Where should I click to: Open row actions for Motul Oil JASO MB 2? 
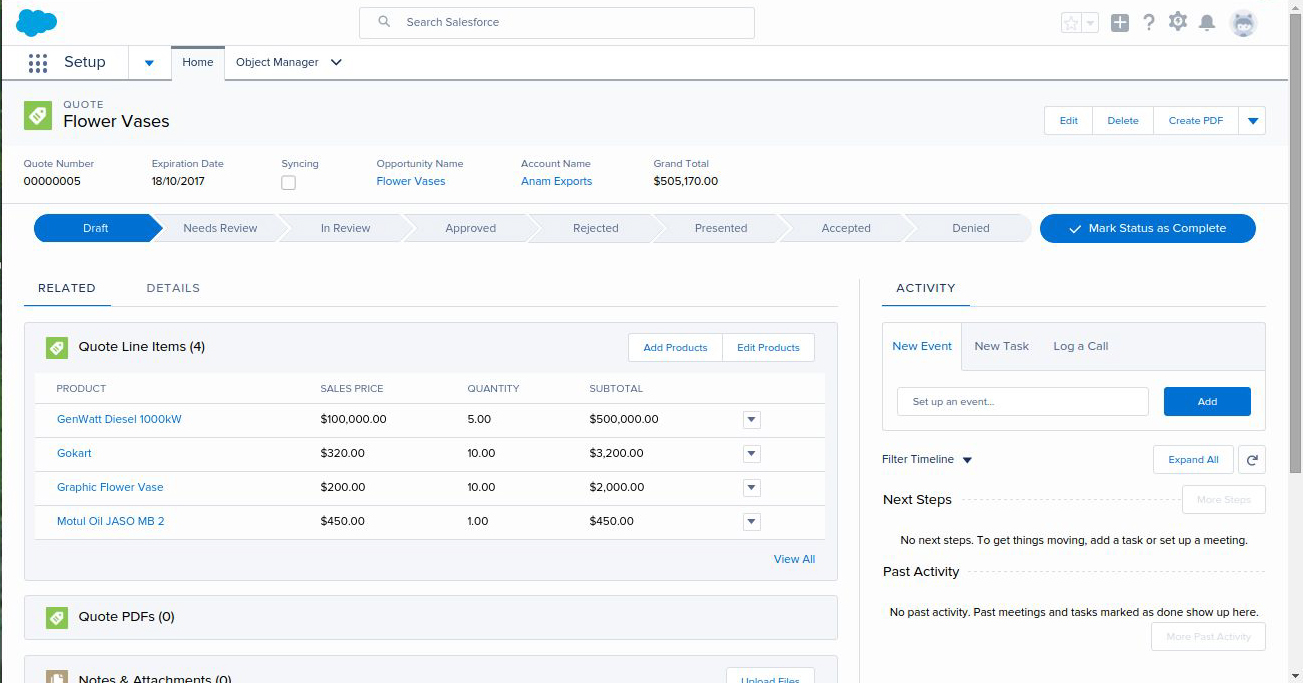(752, 522)
